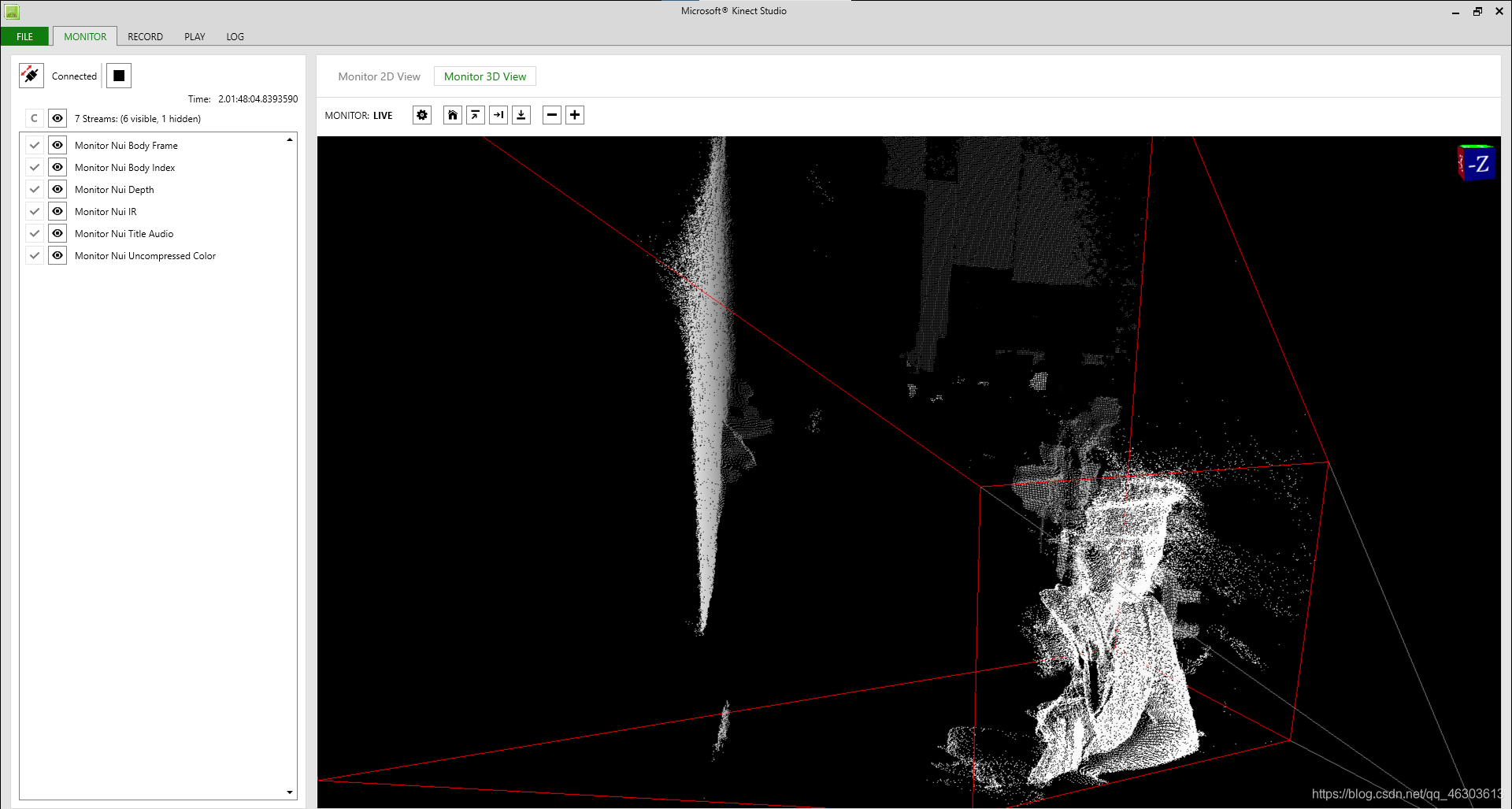Switch to the side view arrow icon
This screenshot has width=1512, height=809.
click(x=498, y=115)
